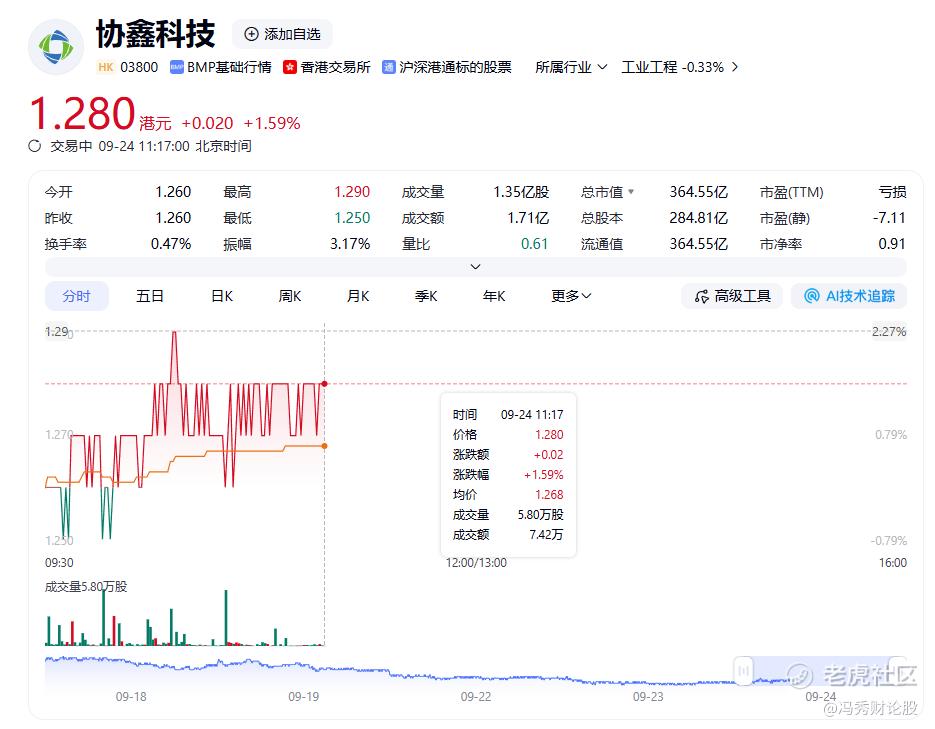
Task: Click the 成交量 value 1.35亿股
Action: [521, 192]
